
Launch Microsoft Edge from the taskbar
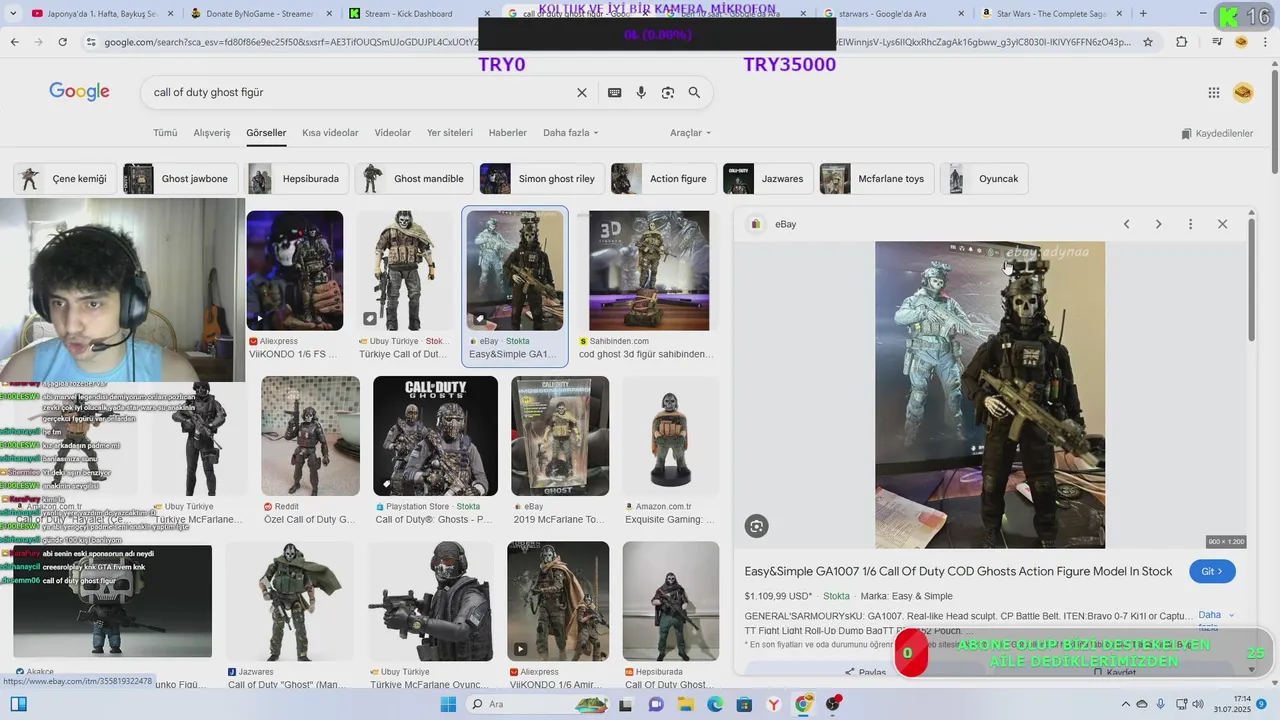coord(715,704)
